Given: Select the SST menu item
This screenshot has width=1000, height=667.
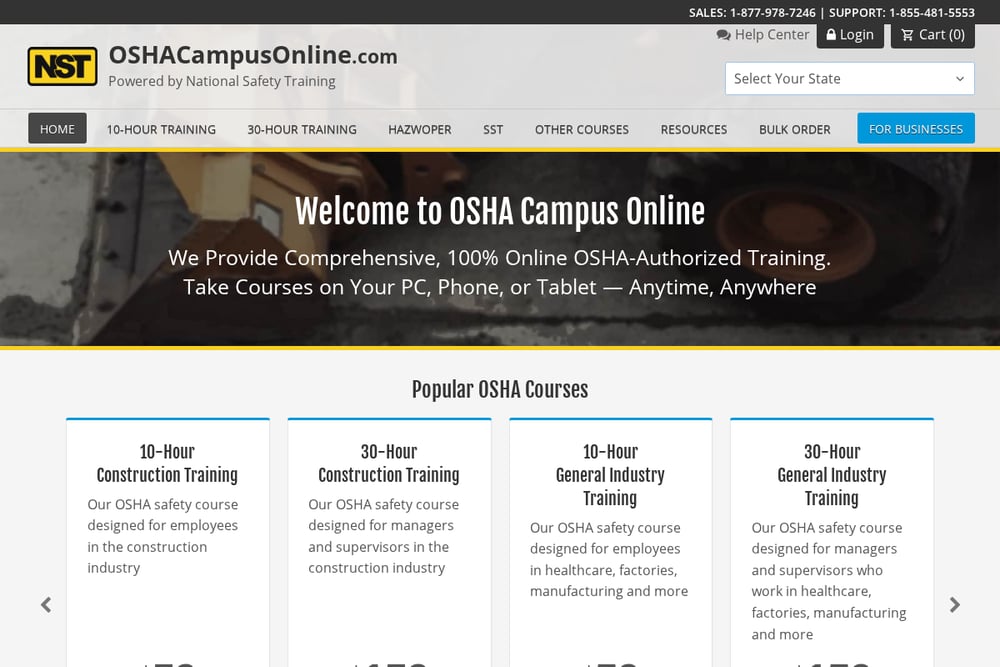Looking at the screenshot, I should point(493,129).
